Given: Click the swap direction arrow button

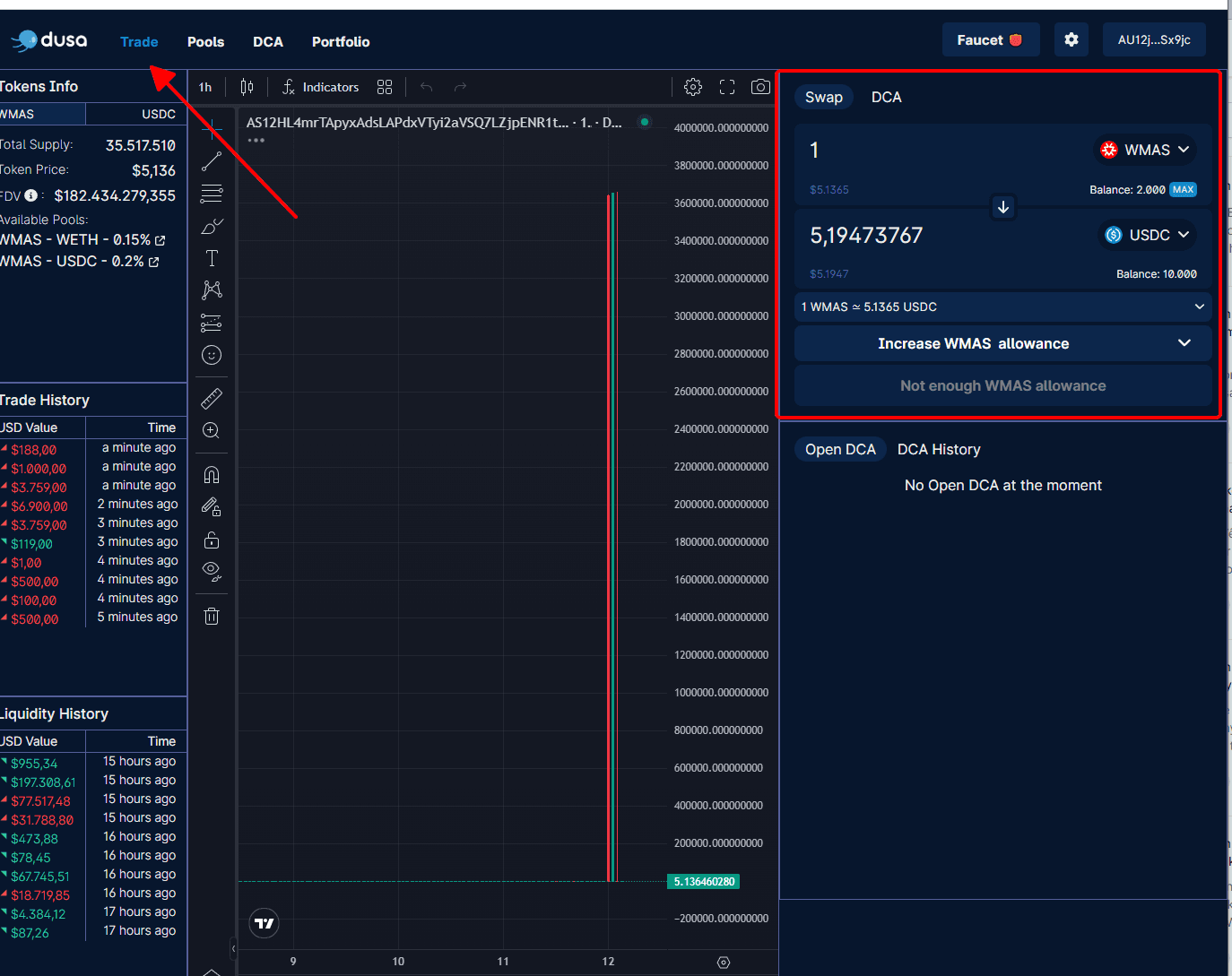Looking at the screenshot, I should click(x=1003, y=207).
